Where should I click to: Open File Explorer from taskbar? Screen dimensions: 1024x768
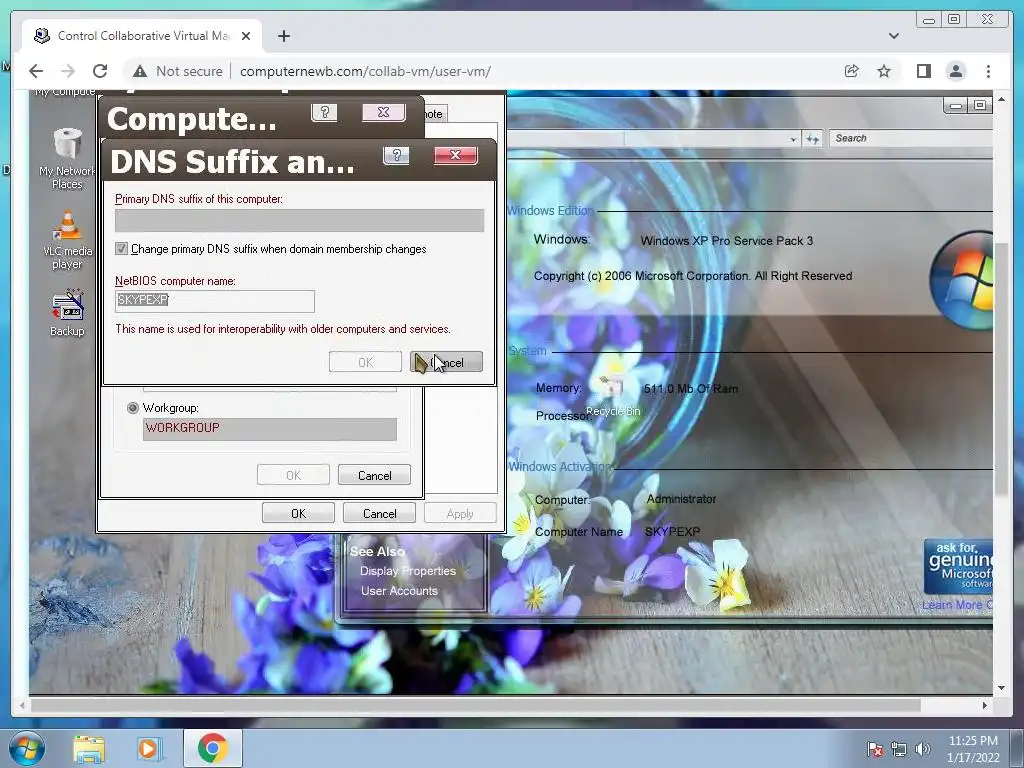point(89,748)
